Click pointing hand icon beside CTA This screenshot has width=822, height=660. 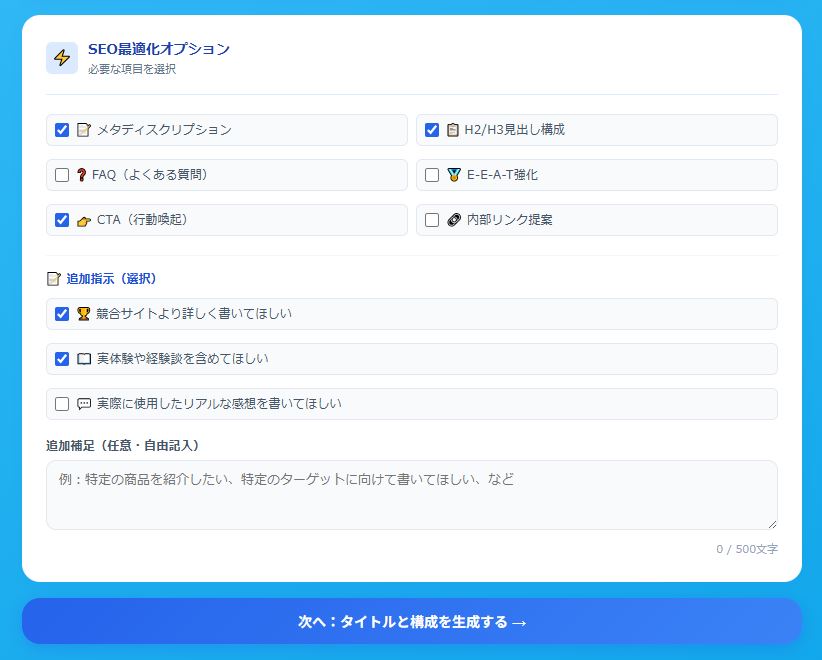tap(84, 221)
